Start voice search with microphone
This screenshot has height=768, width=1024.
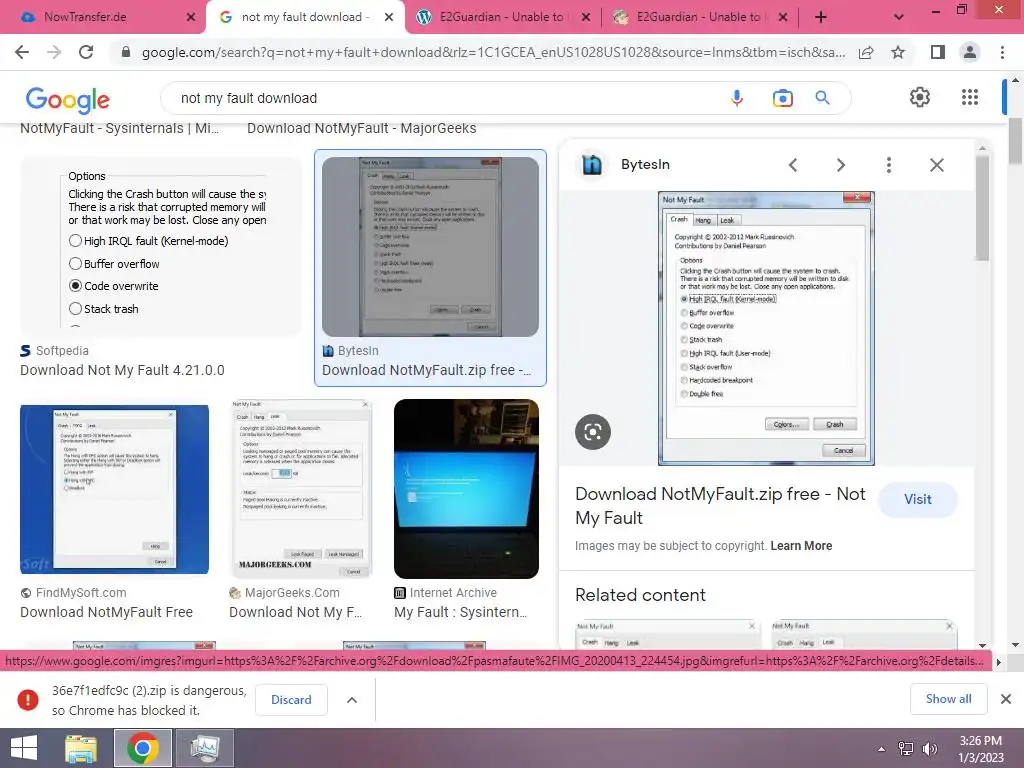pos(737,98)
